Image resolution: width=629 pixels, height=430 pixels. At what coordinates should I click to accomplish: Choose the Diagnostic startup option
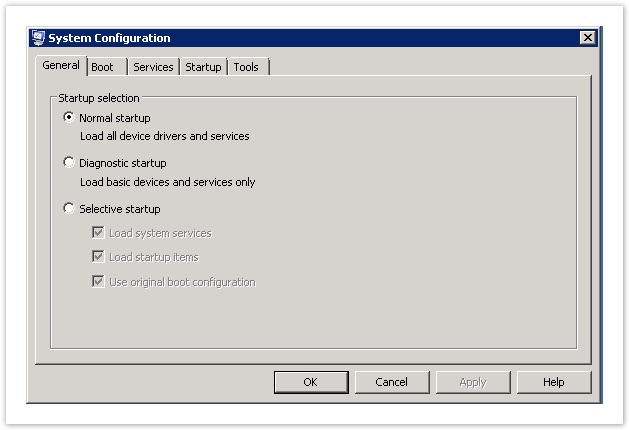coord(69,162)
